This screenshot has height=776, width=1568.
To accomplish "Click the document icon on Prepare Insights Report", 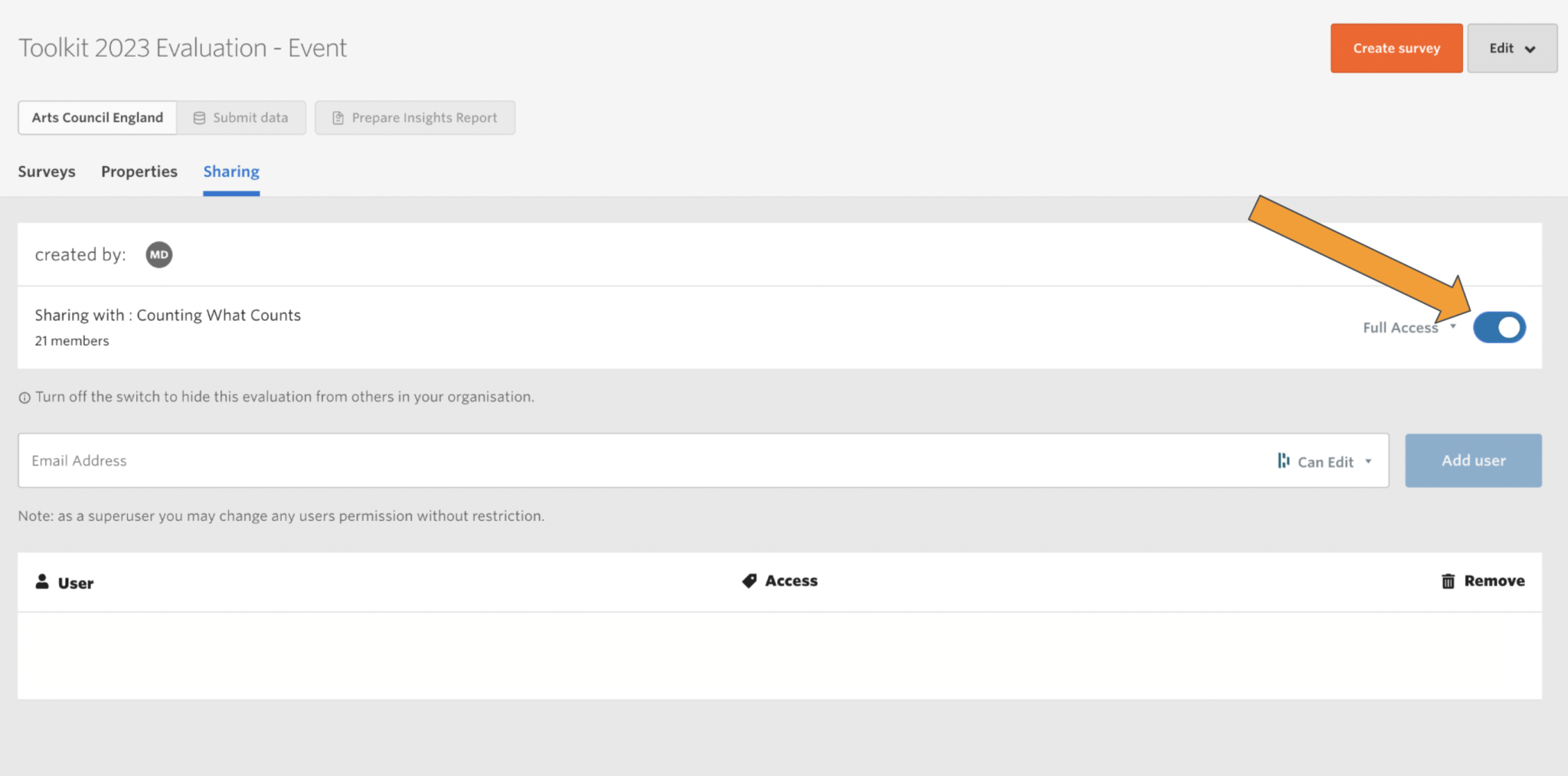I will (338, 117).
